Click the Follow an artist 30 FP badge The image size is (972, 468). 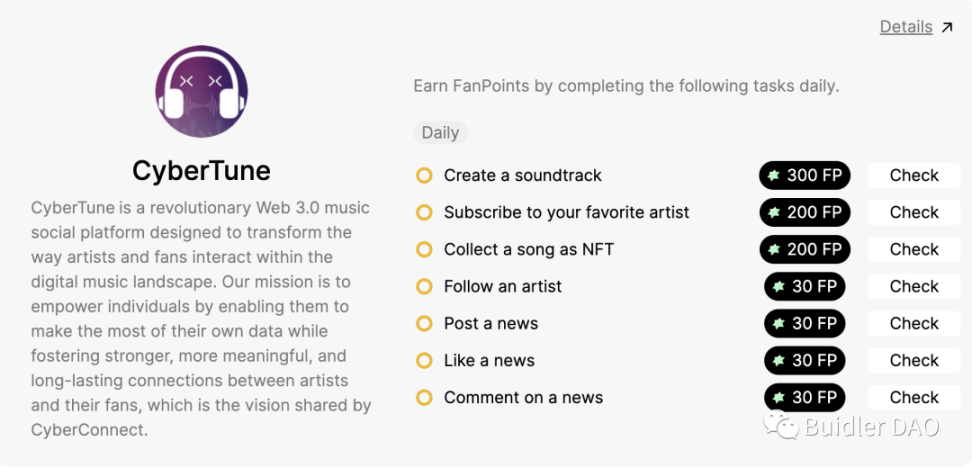tap(805, 286)
